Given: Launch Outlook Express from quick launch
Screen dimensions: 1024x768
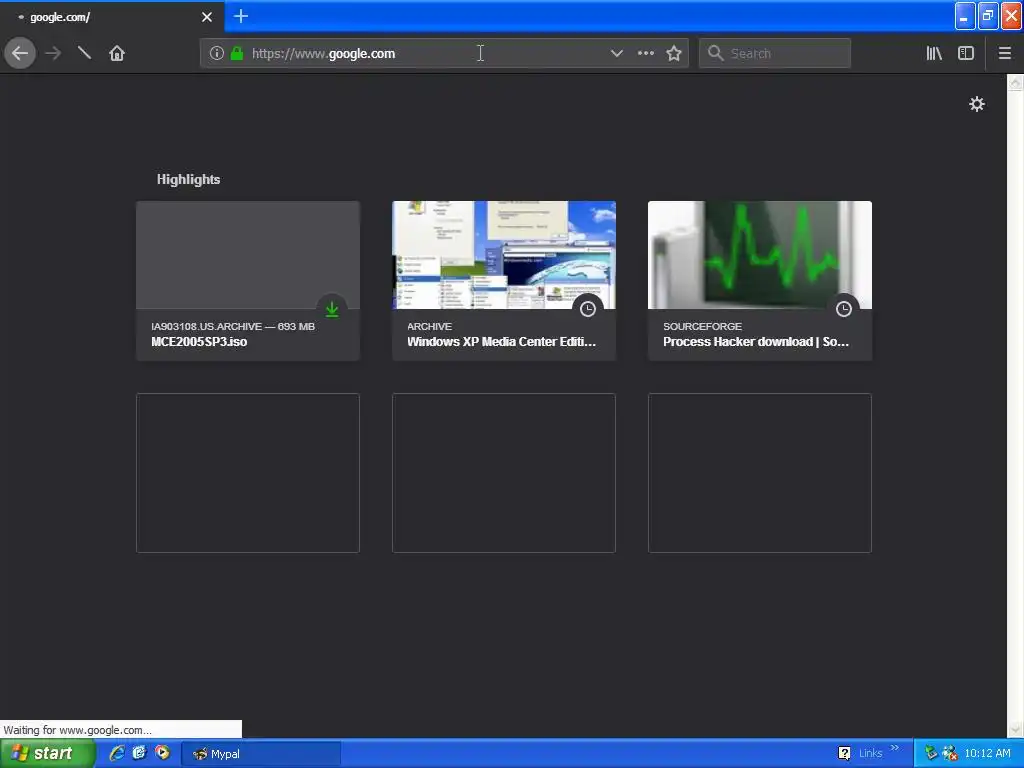Looking at the screenshot, I should [x=139, y=753].
